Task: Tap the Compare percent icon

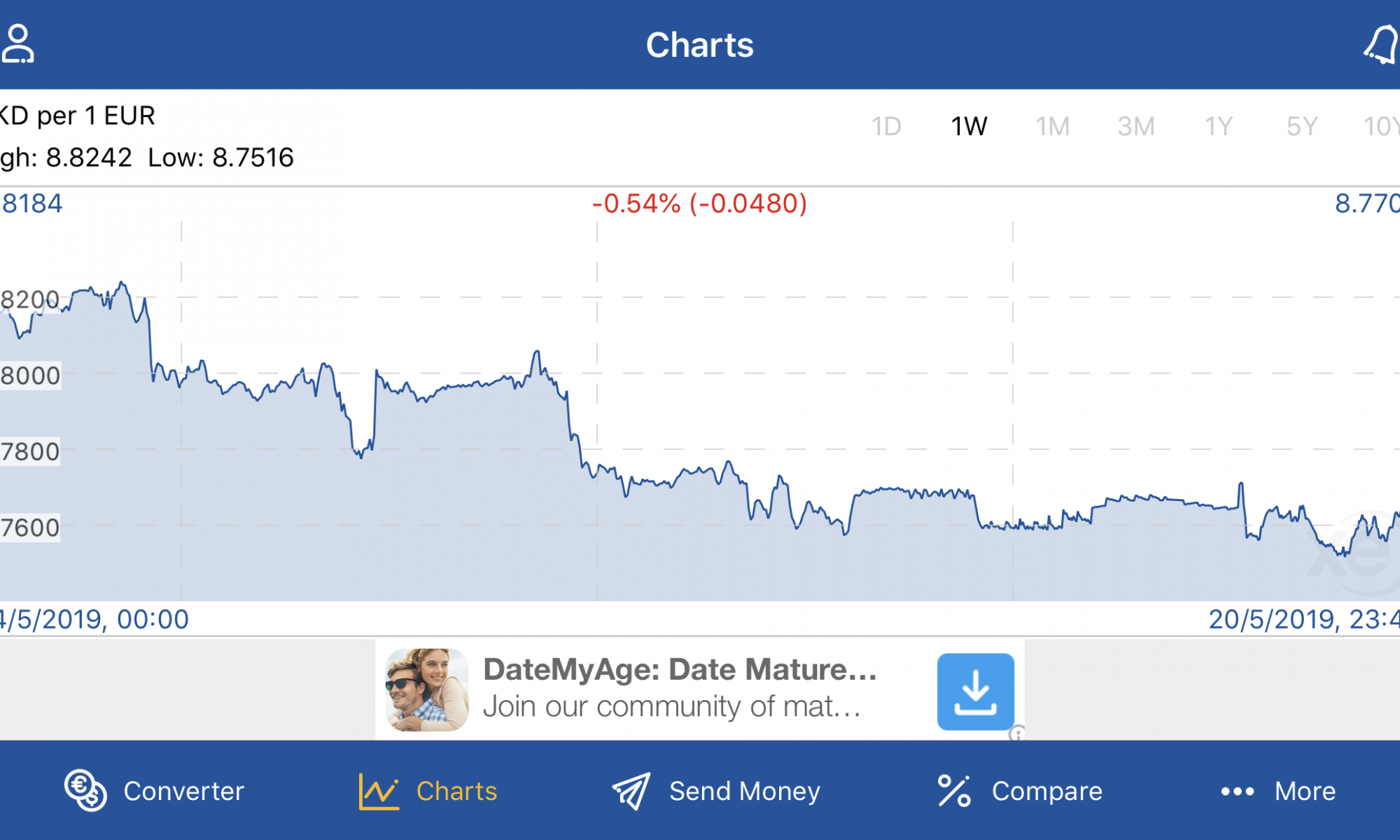Action: point(954,791)
